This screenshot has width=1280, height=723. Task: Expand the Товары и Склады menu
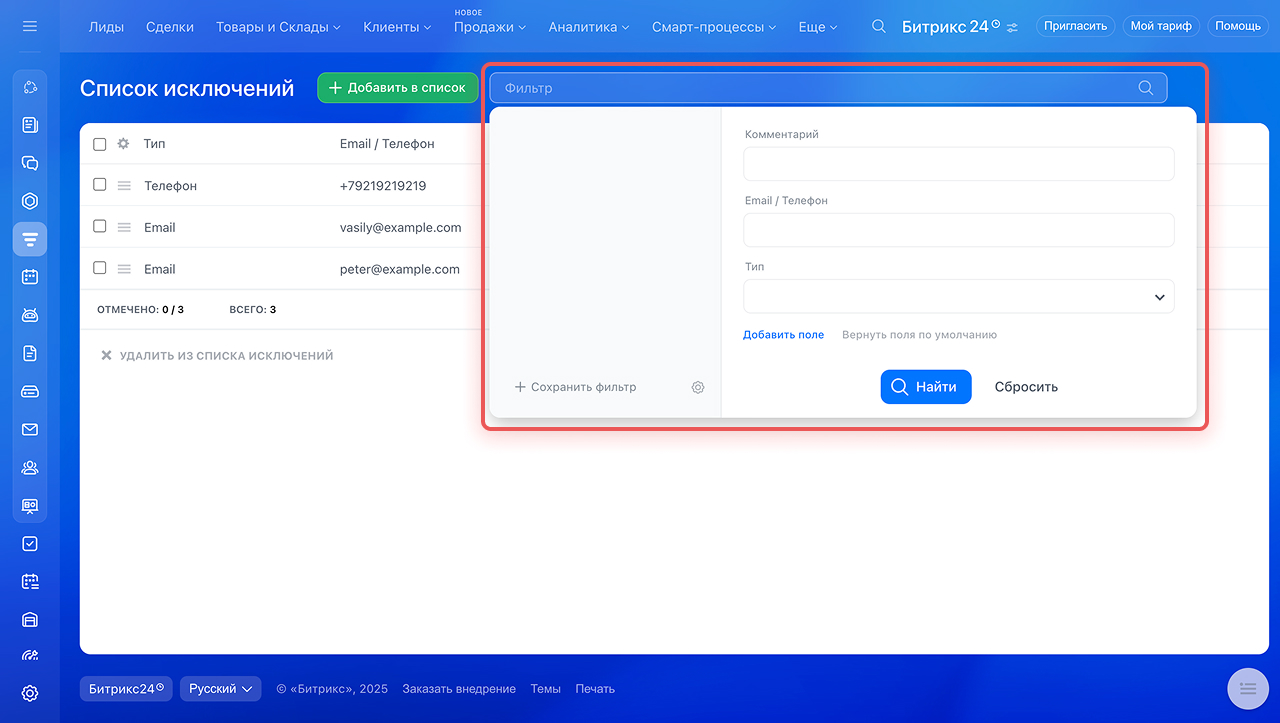[278, 27]
